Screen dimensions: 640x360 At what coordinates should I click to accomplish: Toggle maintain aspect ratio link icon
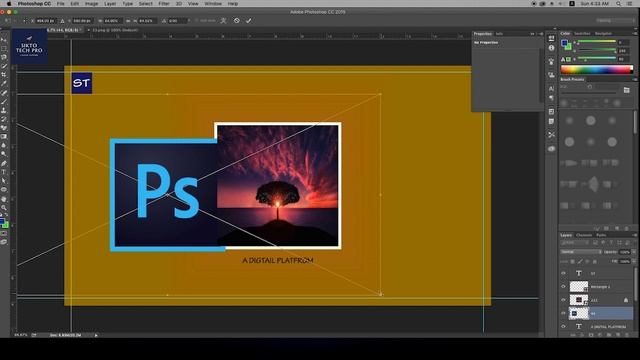tap(128, 20)
